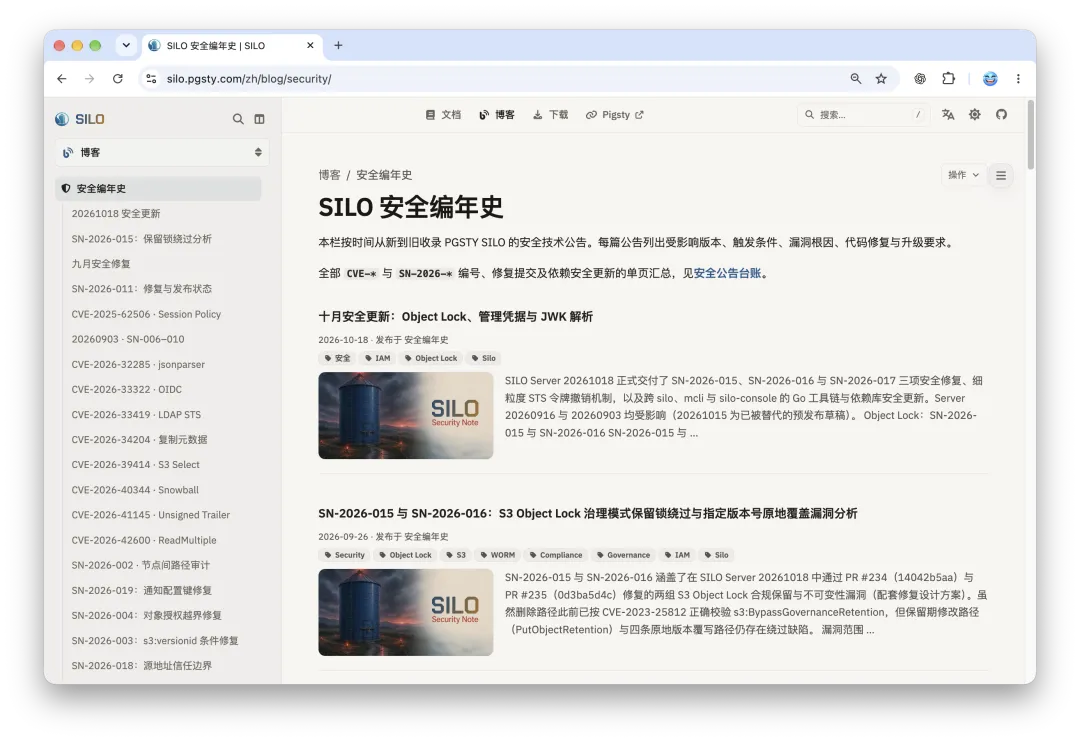1080x742 pixels.
Task: Open the 安全公告台账 link
Action: tap(727, 274)
